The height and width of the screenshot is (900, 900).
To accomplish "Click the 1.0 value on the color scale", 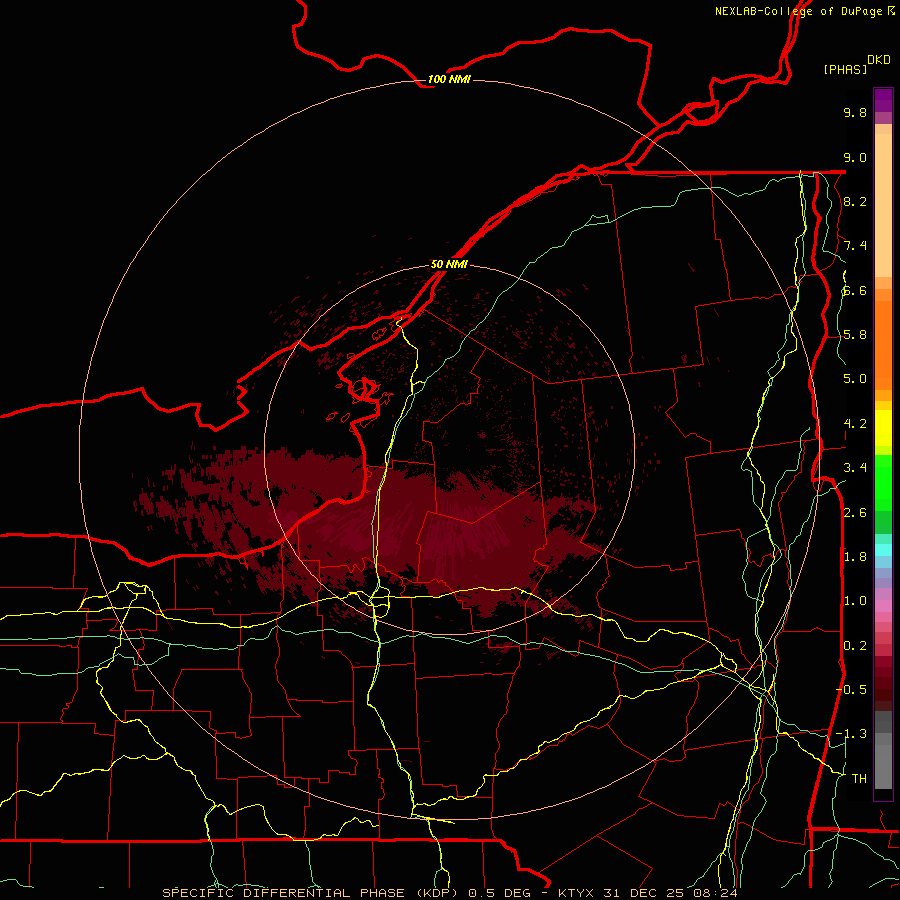I will (x=855, y=601).
